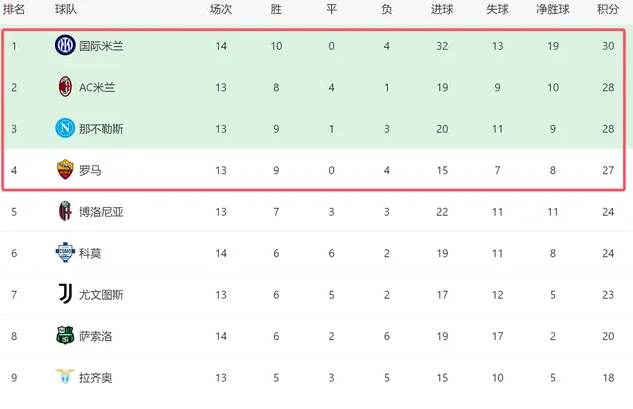The image size is (633, 409).
Task: Click the Como club crest
Action: point(65,253)
